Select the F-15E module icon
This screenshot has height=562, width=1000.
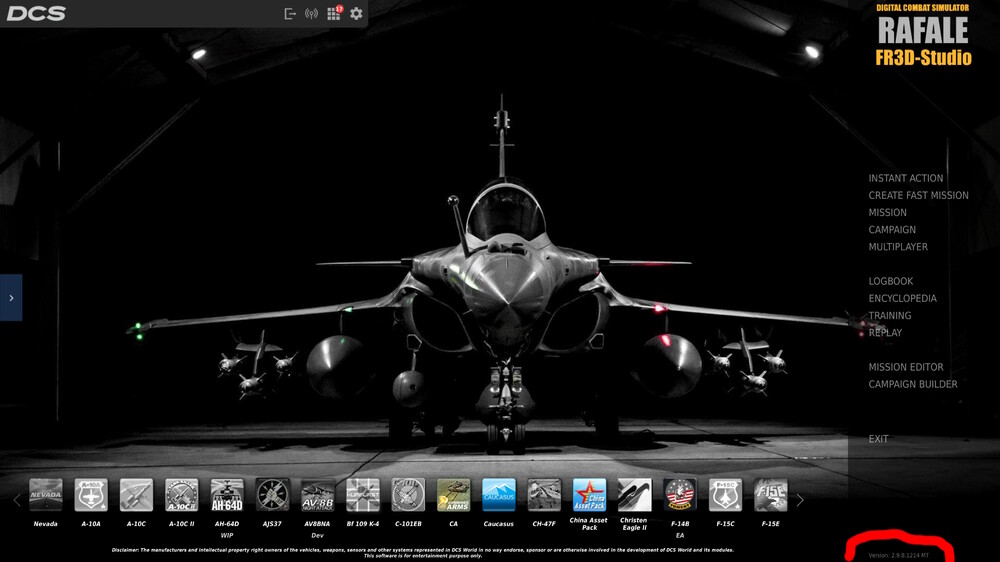pos(770,495)
